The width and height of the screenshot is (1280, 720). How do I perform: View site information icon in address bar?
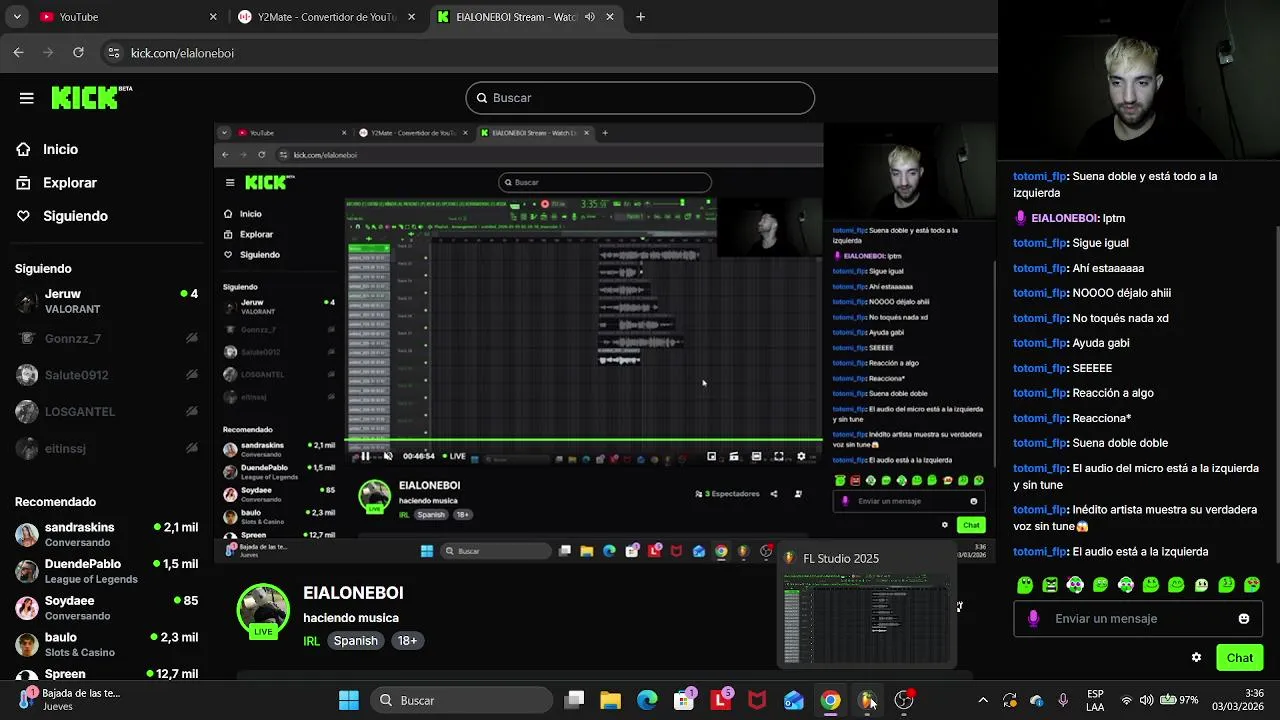(114, 53)
